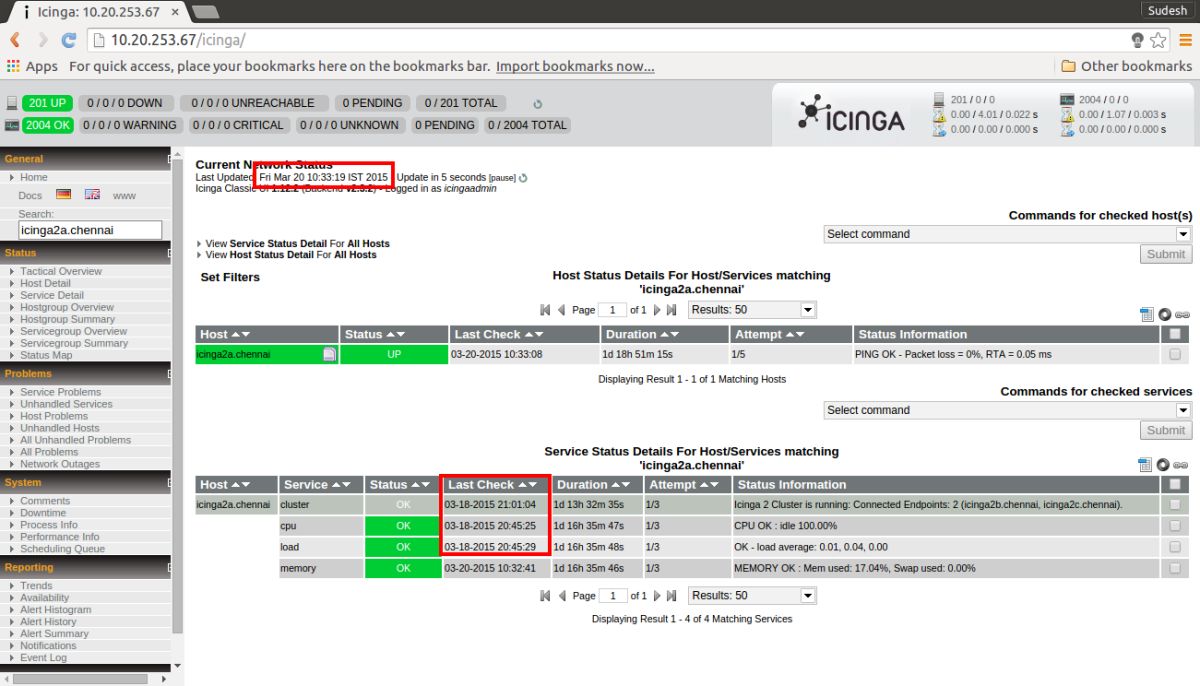Click refresh icon next to pause link
This screenshot has width=1200, height=686.
click(523, 178)
